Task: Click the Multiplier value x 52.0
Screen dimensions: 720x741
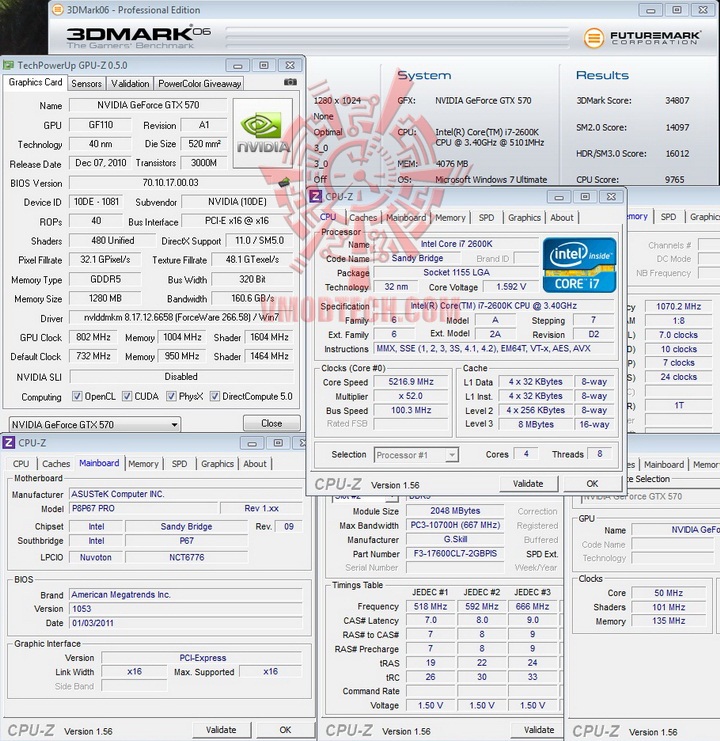Action: click(411, 396)
